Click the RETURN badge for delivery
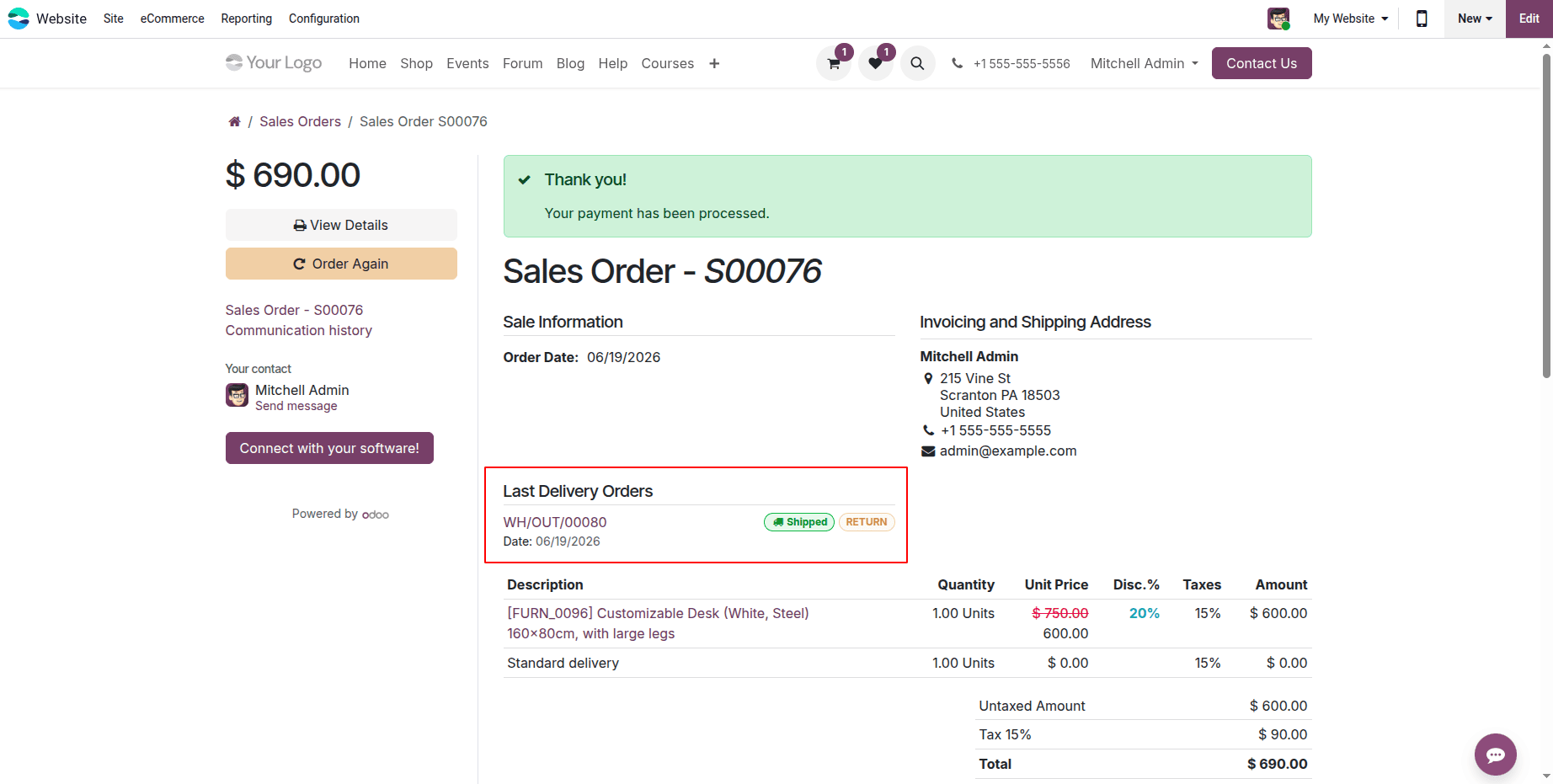1553x784 pixels. coord(867,522)
